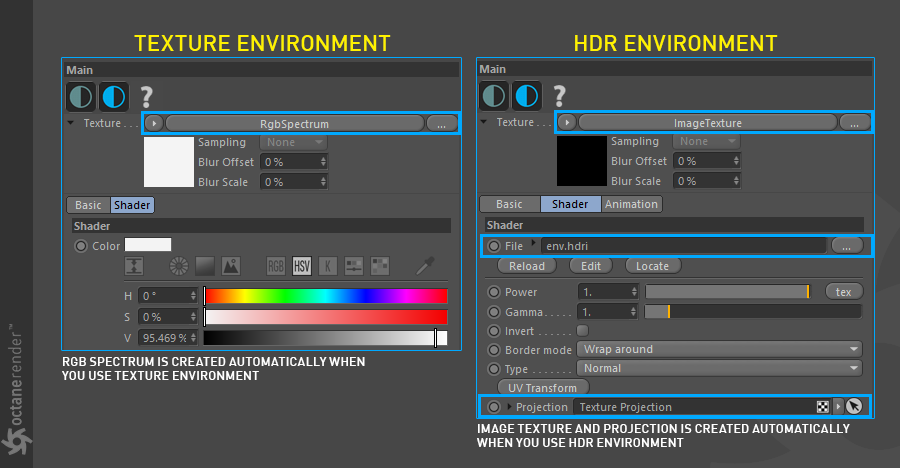This screenshot has width=900, height=468.
Task: Collapse the Texture section in HDR Environment
Action: point(483,122)
